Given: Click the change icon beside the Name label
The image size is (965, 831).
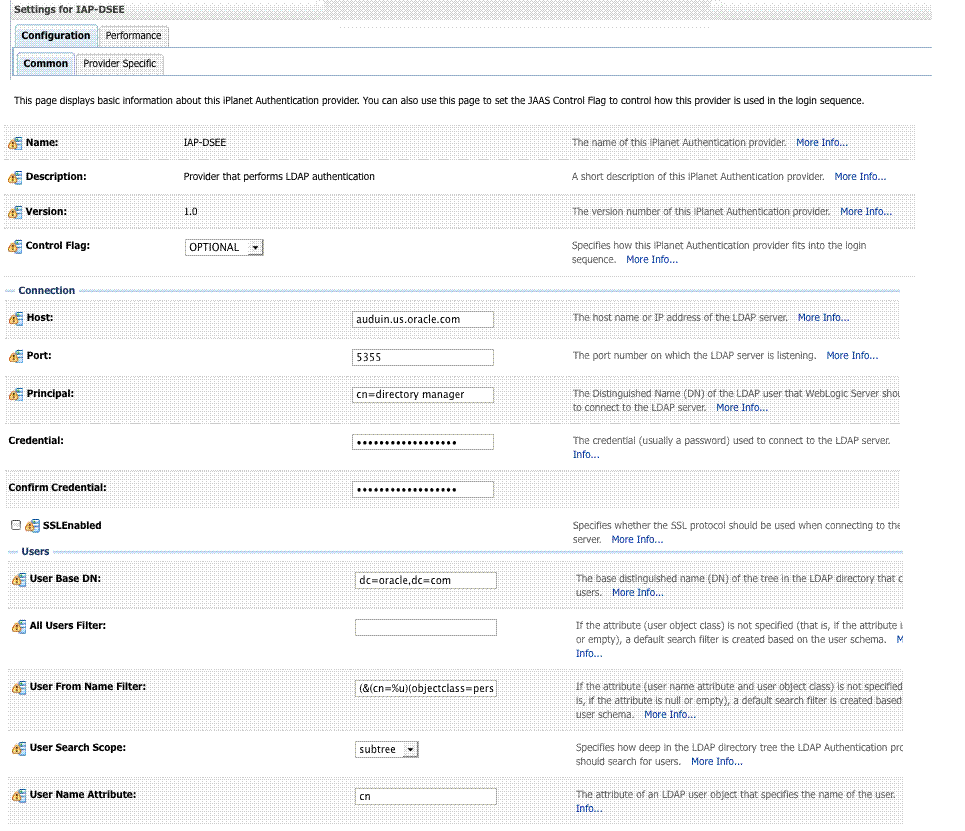Looking at the screenshot, I should pos(18,142).
